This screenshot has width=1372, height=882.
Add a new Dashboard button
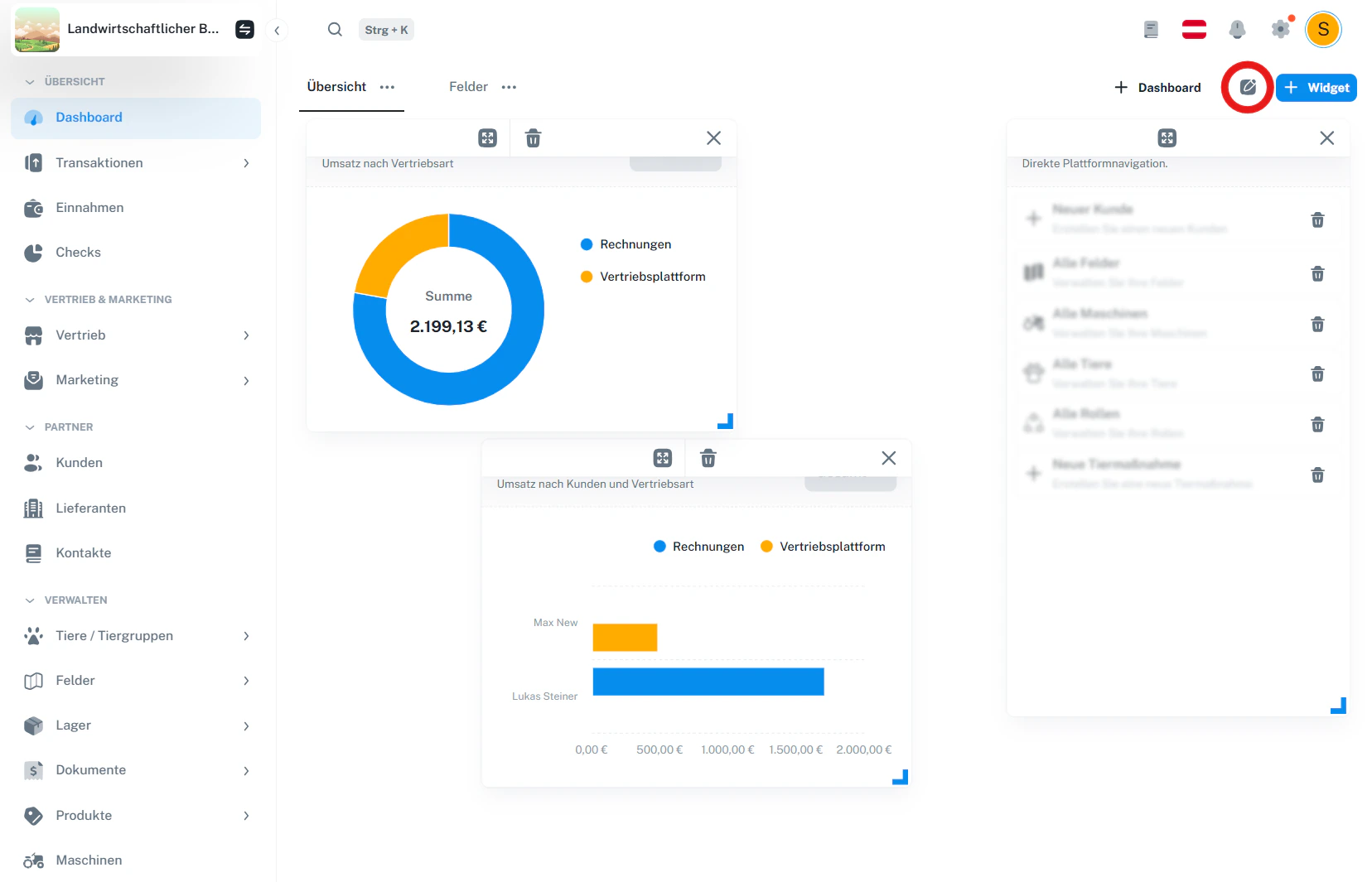[x=1157, y=87]
